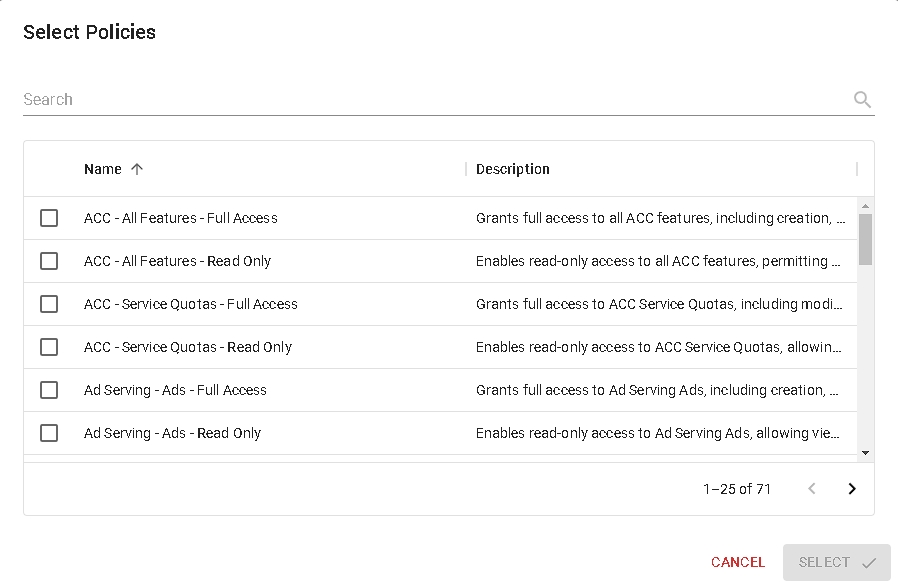Image resolution: width=898 pixels, height=586 pixels.
Task: Select ACC - Service Quotas - Full Access checkbox
Action: click(x=49, y=304)
